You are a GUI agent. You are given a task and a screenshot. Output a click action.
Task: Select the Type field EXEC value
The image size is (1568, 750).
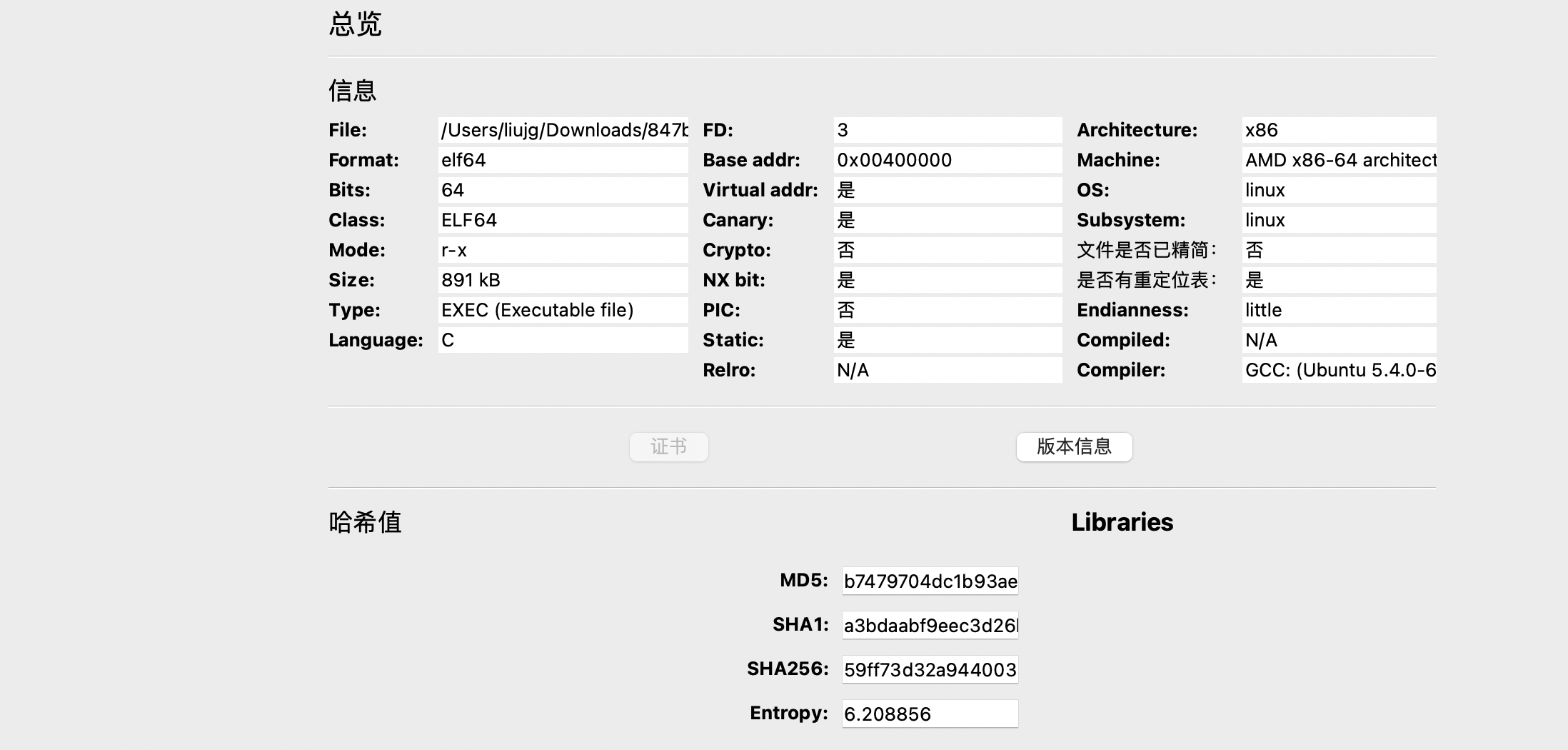[563, 310]
